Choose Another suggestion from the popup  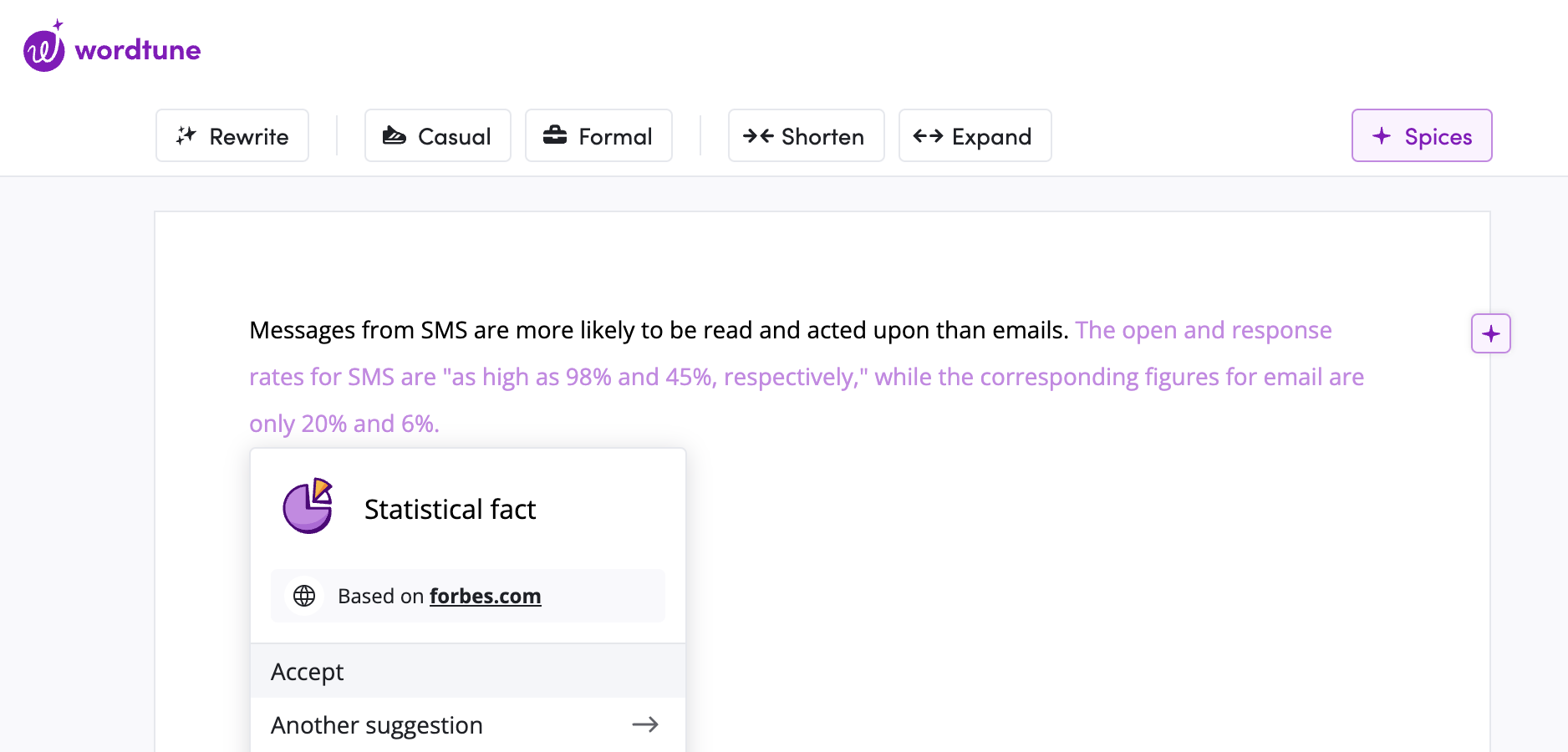pyautogui.click(x=467, y=724)
